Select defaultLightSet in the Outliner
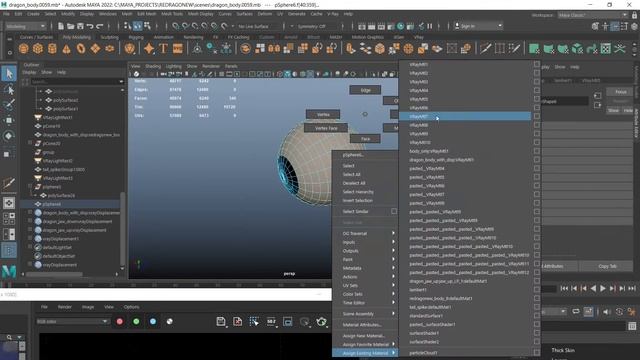Viewport: 640px width, 360px height. pyautogui.click(x=57, y=247)
